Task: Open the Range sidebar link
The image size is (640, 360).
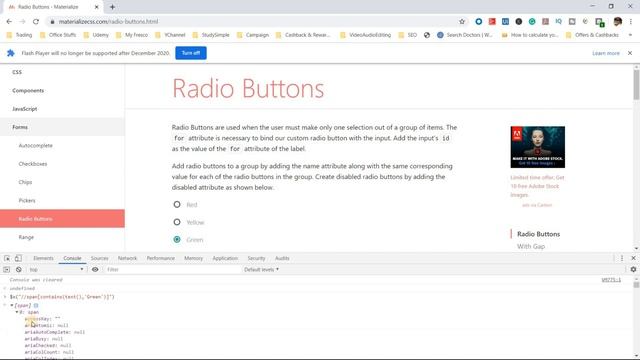Action: [26, 237]
